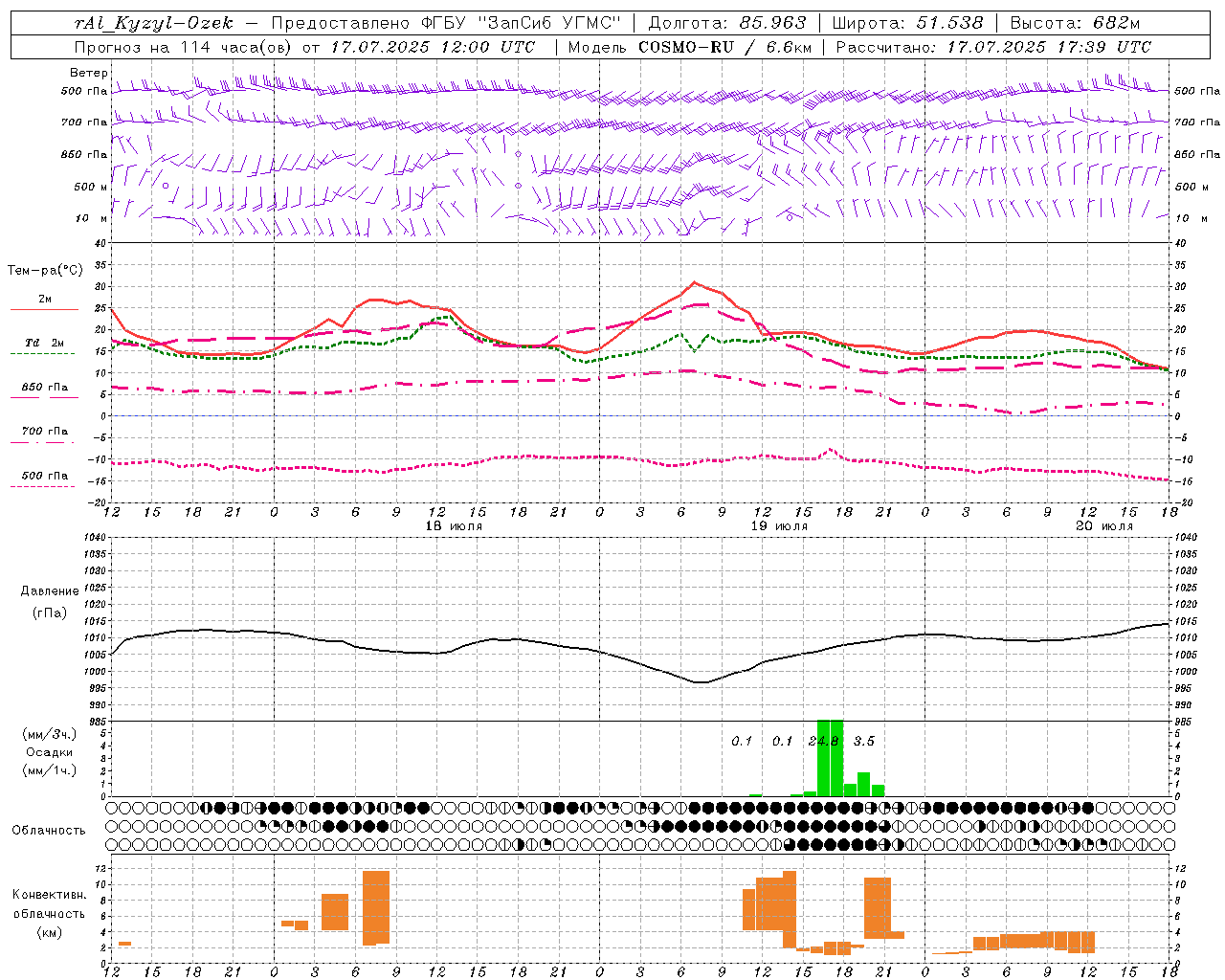Click the longitude value Долгота: 85.963
The image size is (1225, 980).
pos(727,23)
